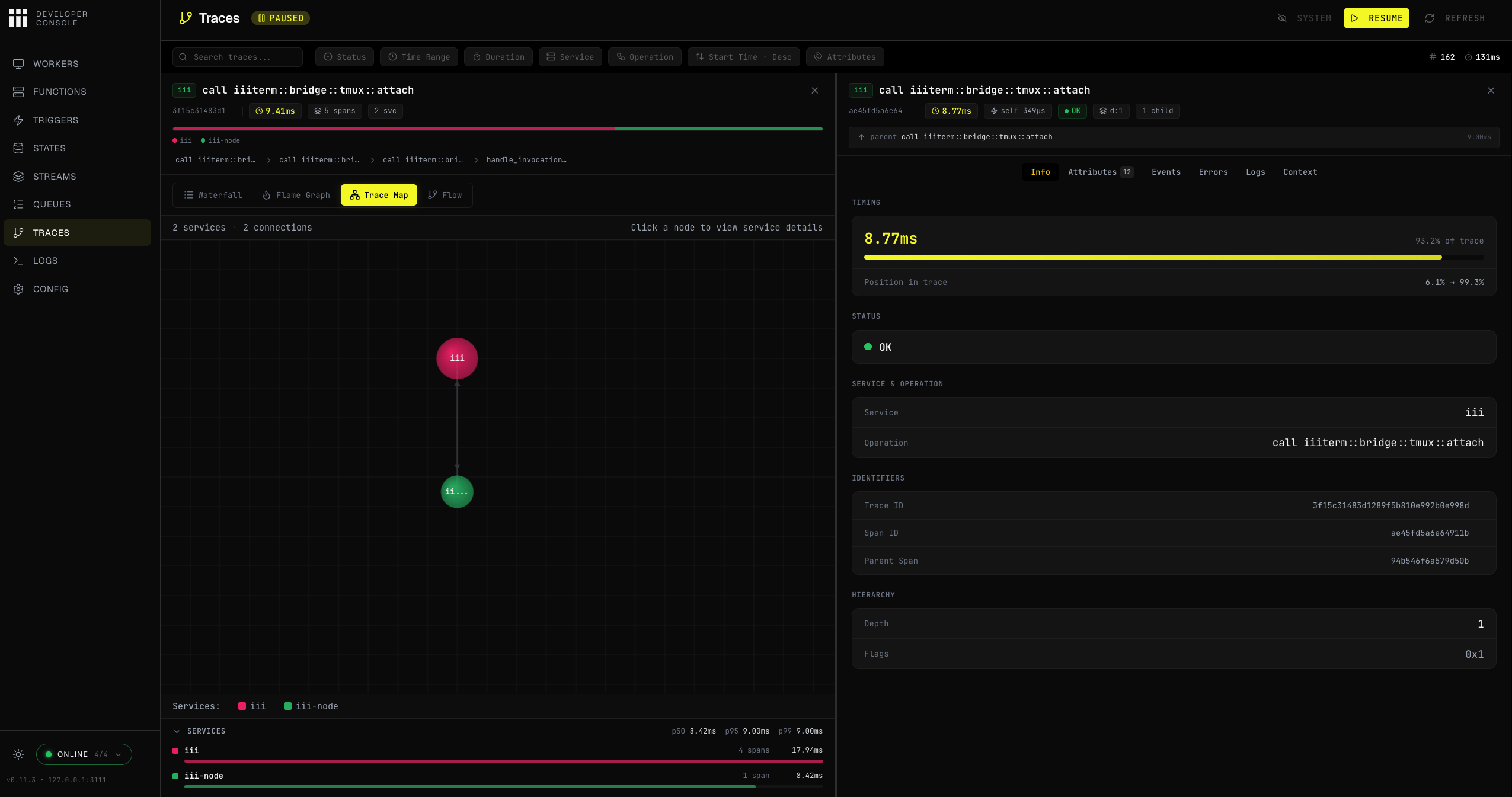Change Start Time Desc sort order
The width and height of the screenshot is (1512, 797).
744,57
